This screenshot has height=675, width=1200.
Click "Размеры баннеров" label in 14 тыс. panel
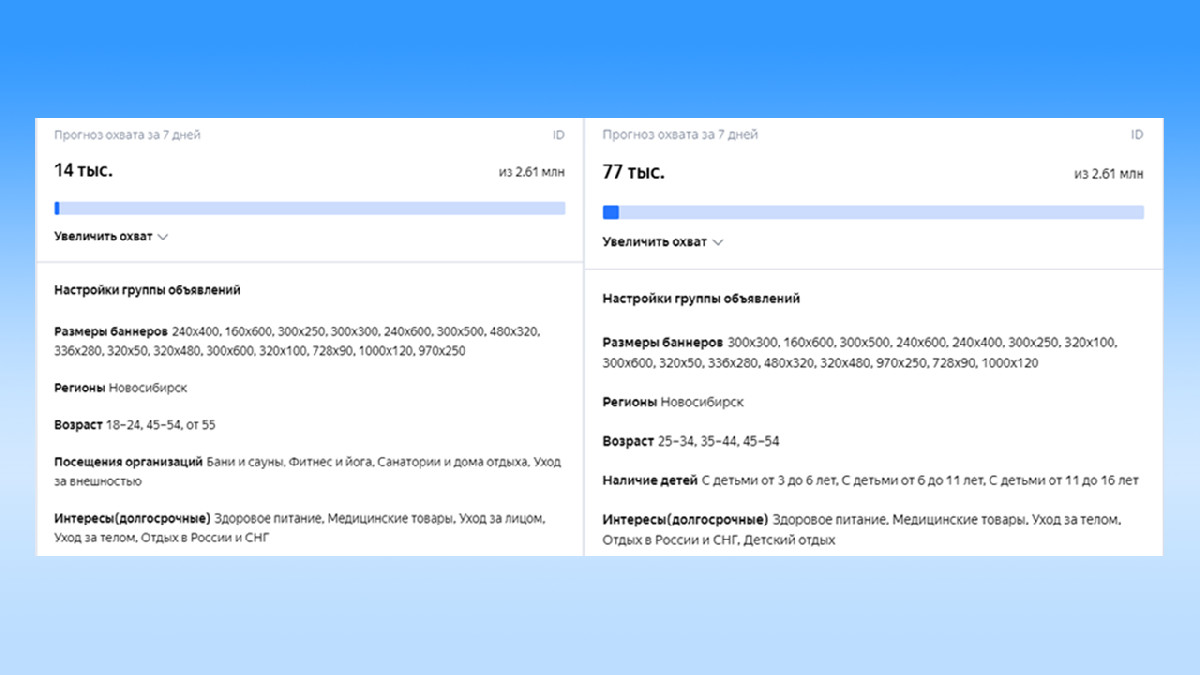pyautogui.click(x=110, y=331)
